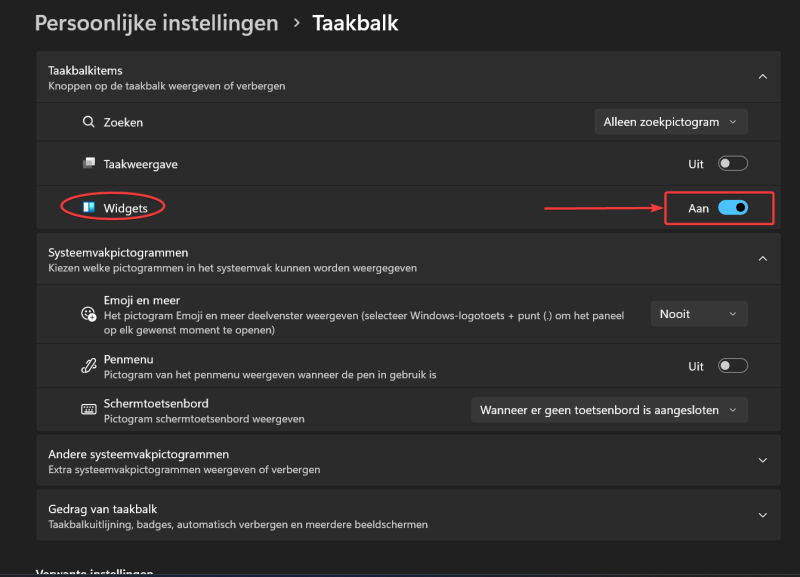Expand Andere systeemvakpictogrammen section
800x577 pixels.
tap(762, 461)
